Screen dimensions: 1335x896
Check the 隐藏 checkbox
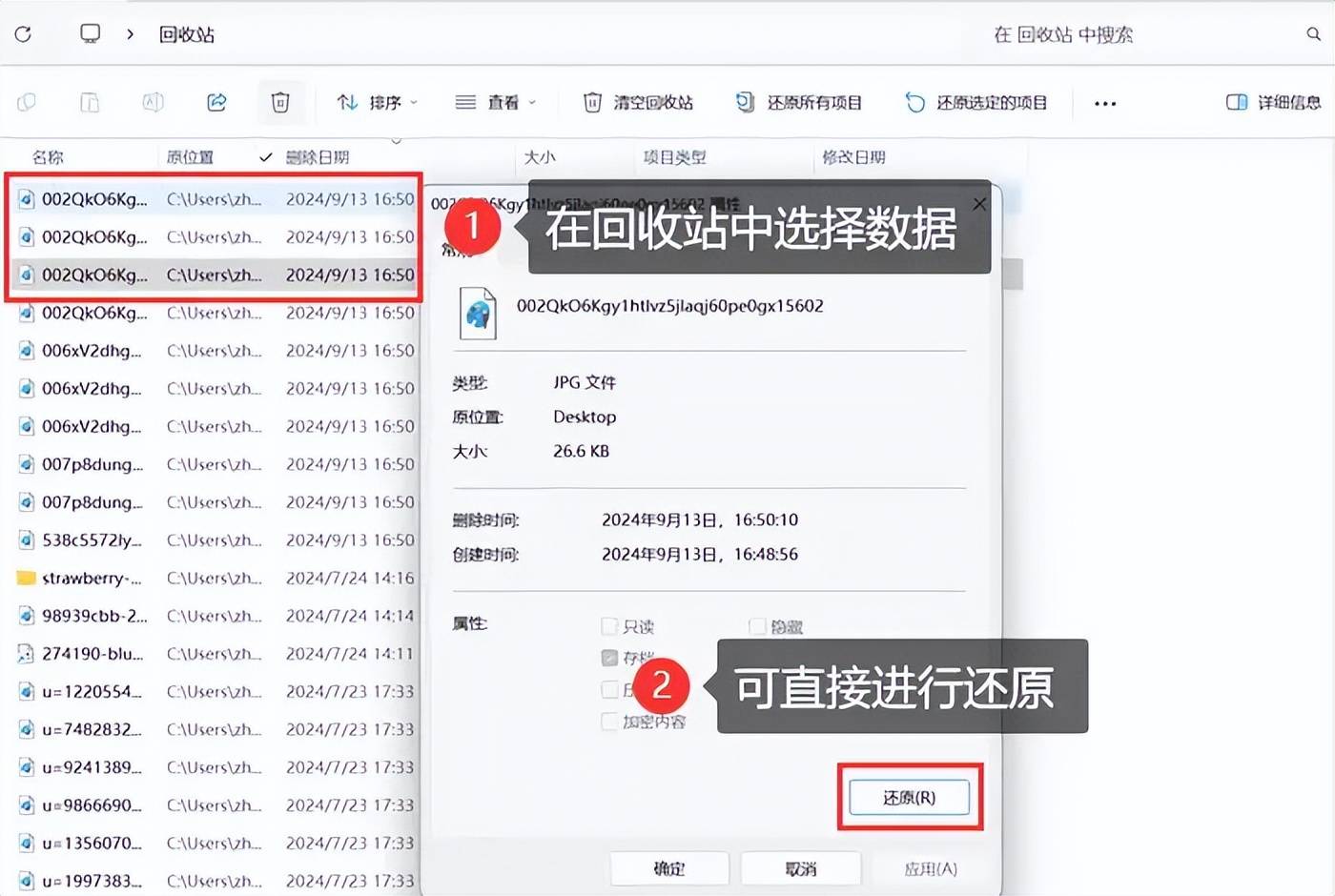(758, 626)
